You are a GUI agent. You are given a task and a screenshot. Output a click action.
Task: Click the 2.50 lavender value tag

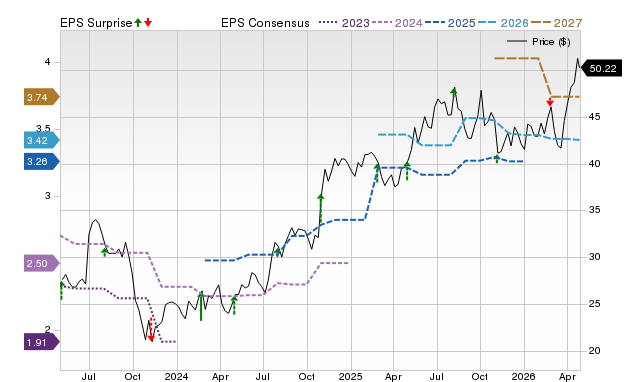coord(42,263)
